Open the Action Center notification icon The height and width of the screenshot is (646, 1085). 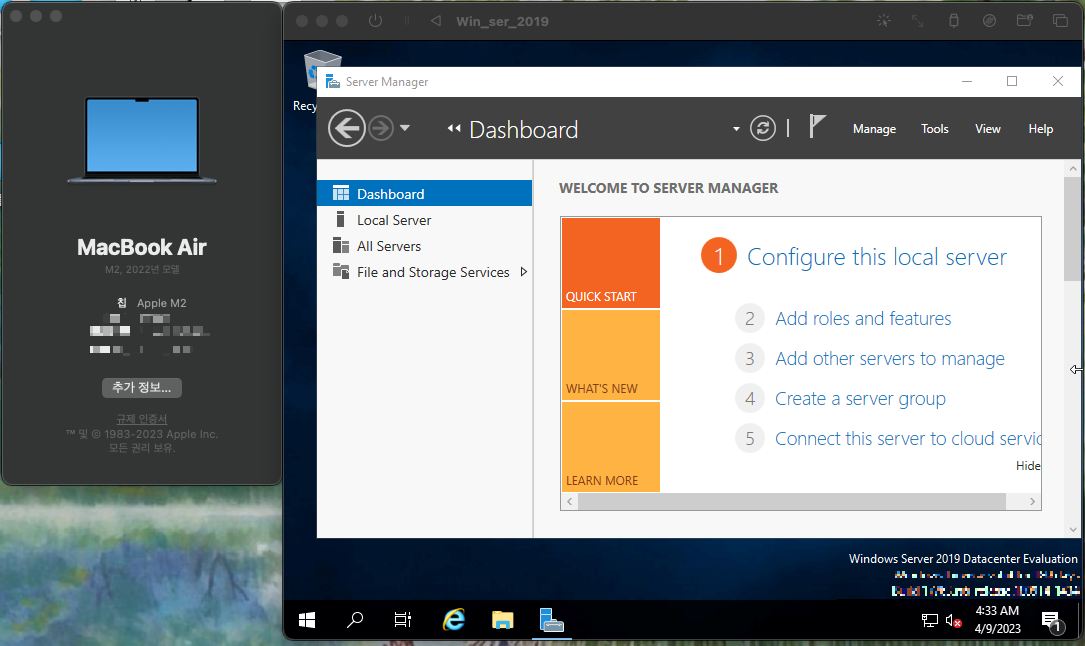(1050, 620)
